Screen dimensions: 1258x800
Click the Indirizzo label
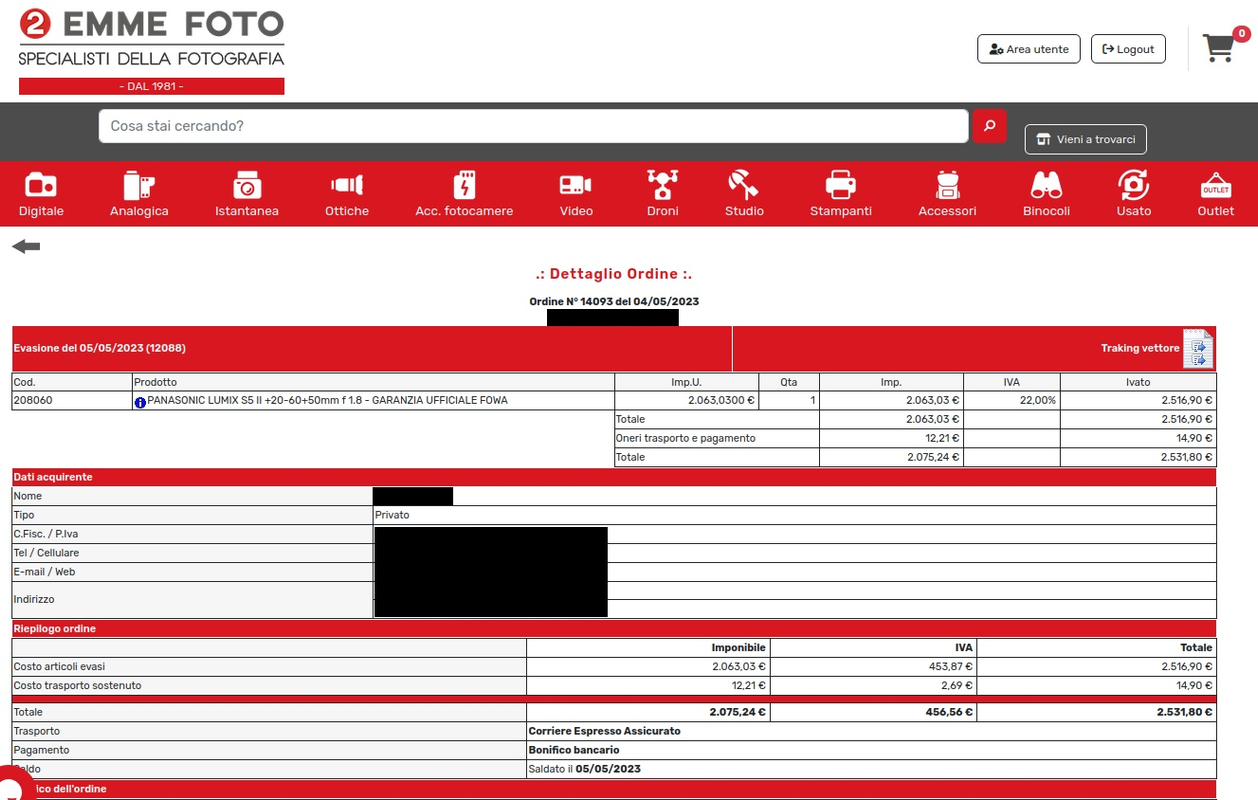pyautogui.click(x=34, y=599)
